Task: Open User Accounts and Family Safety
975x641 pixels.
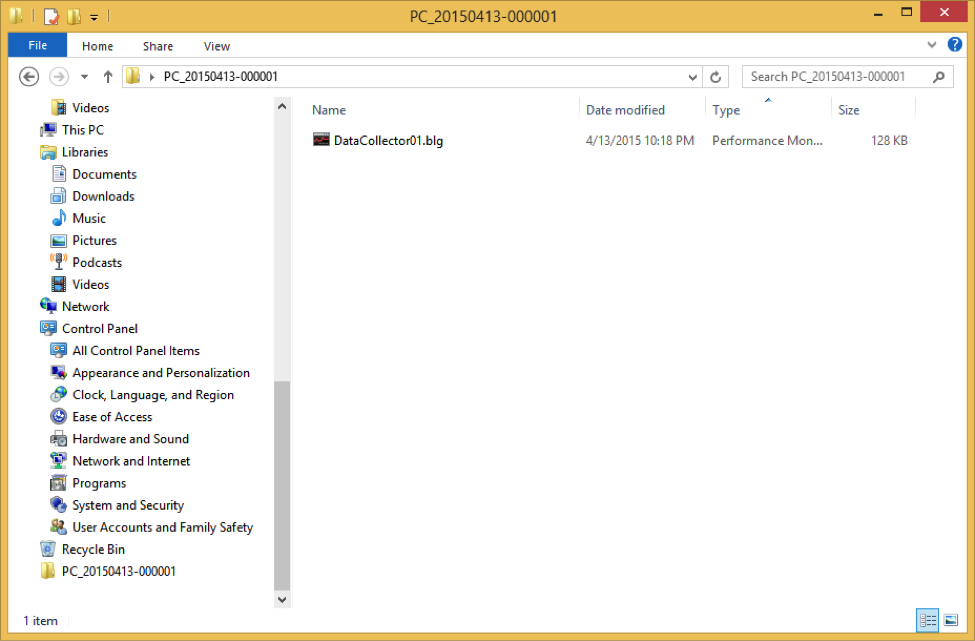Action: pos(162,527)
